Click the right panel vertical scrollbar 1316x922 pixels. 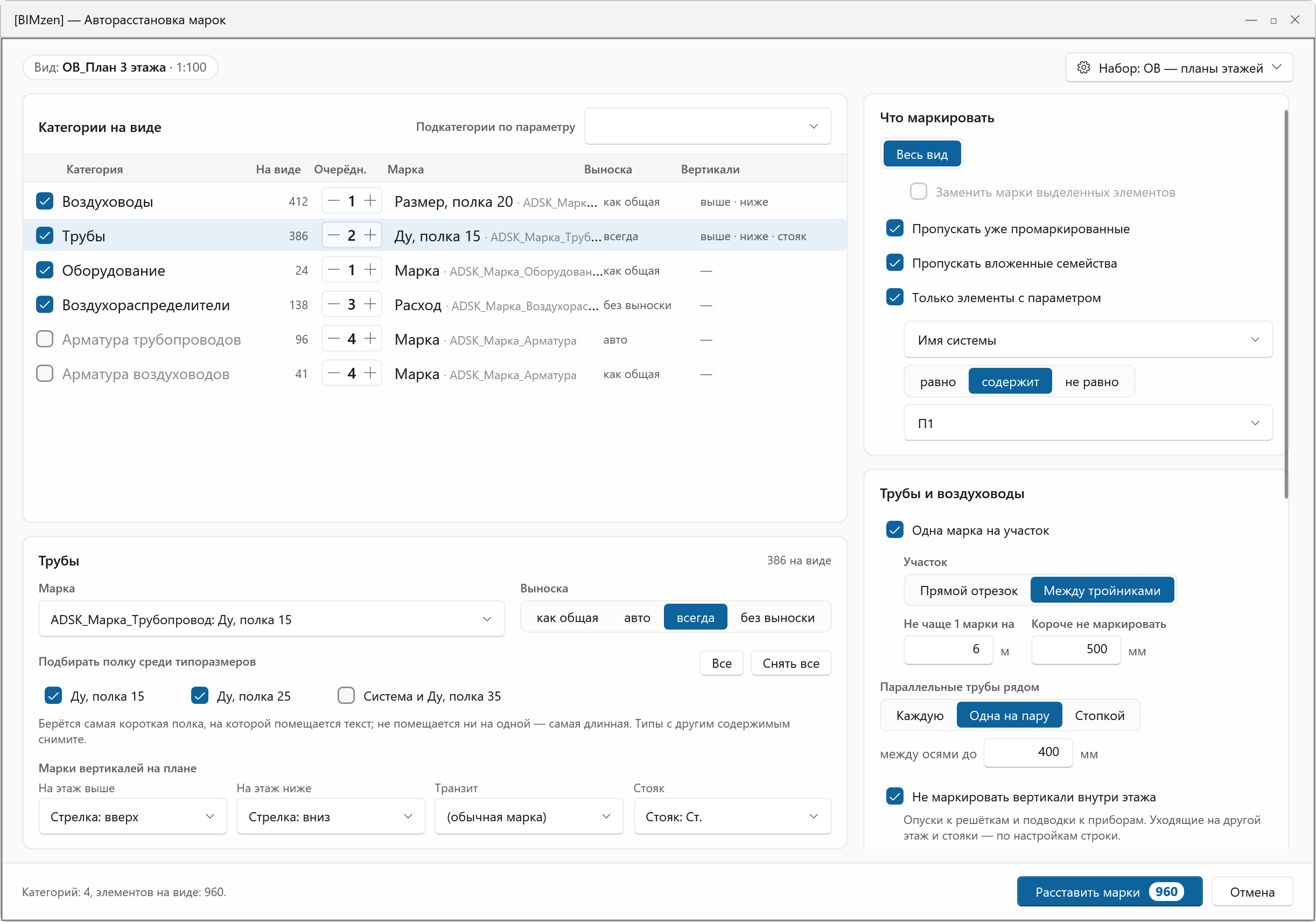(1286, 304)
